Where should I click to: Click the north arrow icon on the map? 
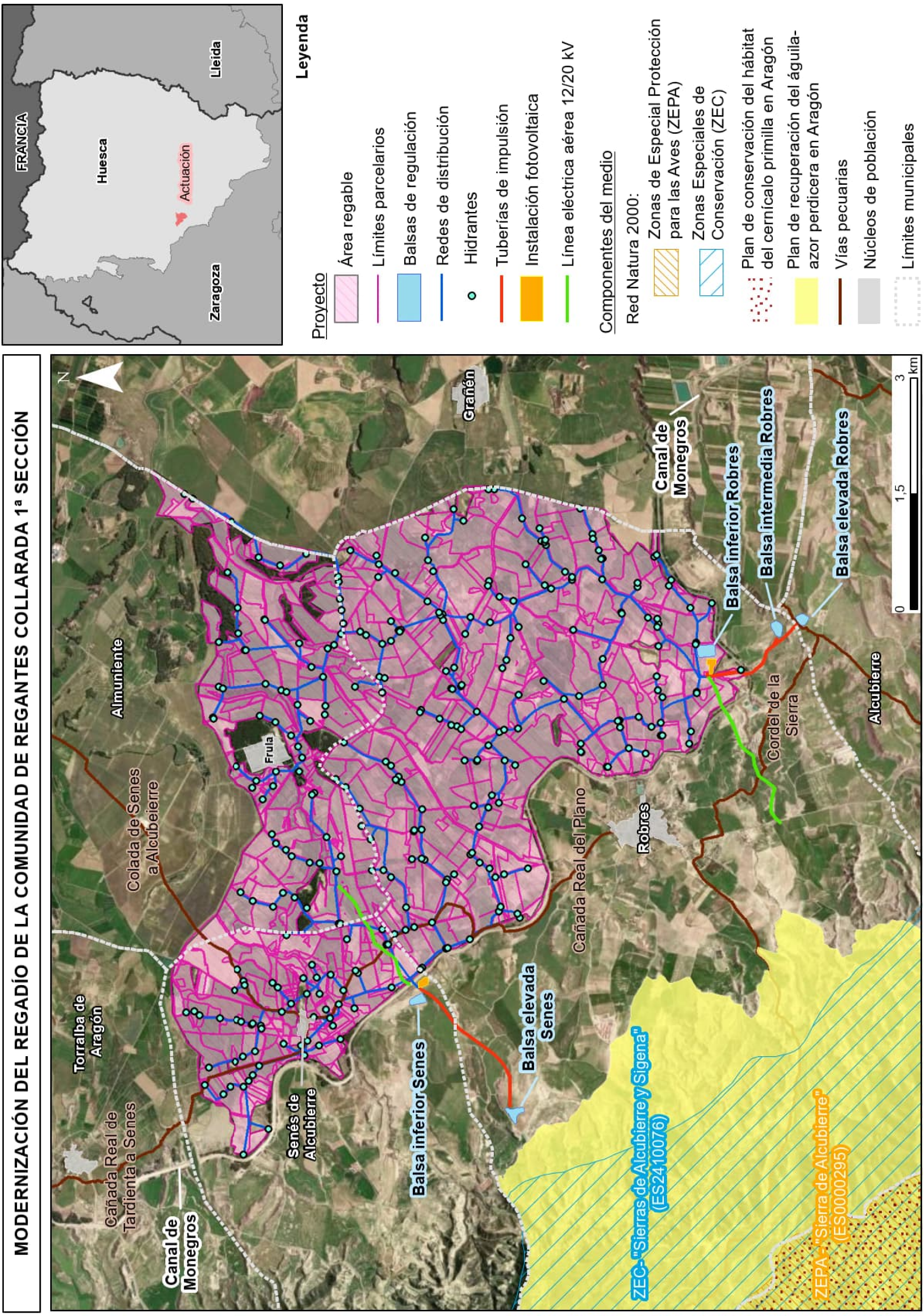tap(102, 377)
